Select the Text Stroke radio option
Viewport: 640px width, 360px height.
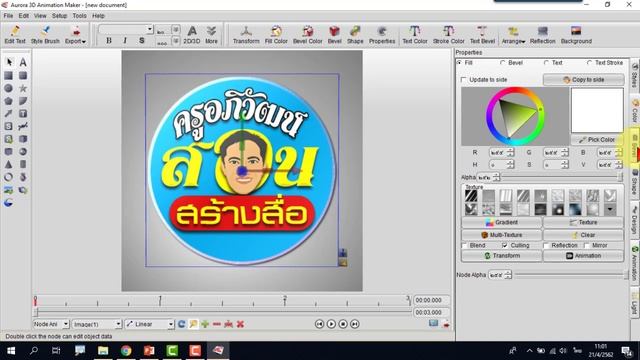point(589,63)
